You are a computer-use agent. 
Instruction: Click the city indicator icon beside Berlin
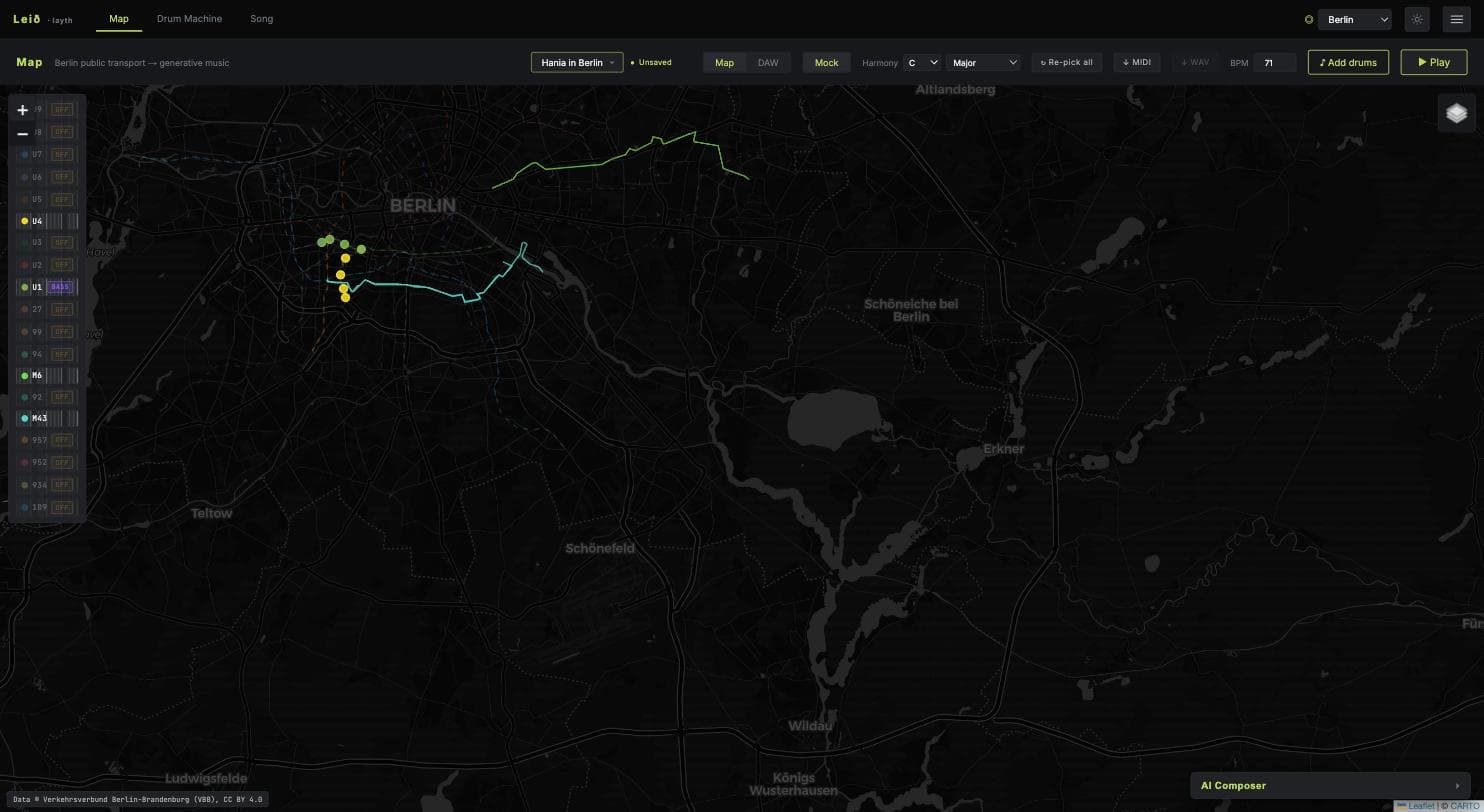pyautogui.click(x=1309, y=19)
